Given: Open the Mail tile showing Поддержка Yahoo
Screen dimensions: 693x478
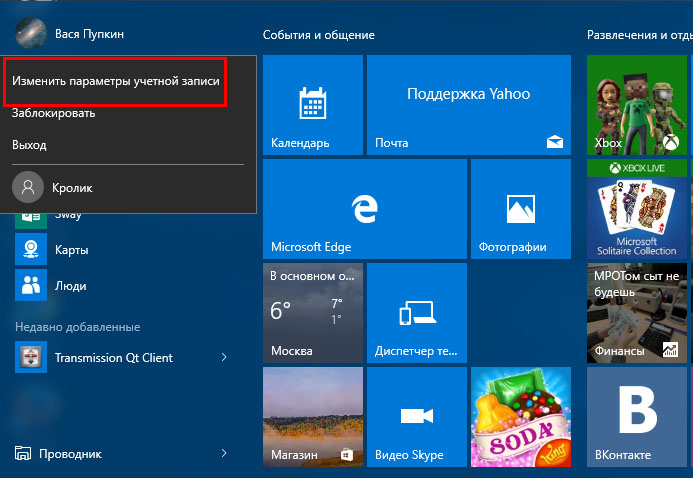Looking at the screenshot, I should click(x=469, y=105).
